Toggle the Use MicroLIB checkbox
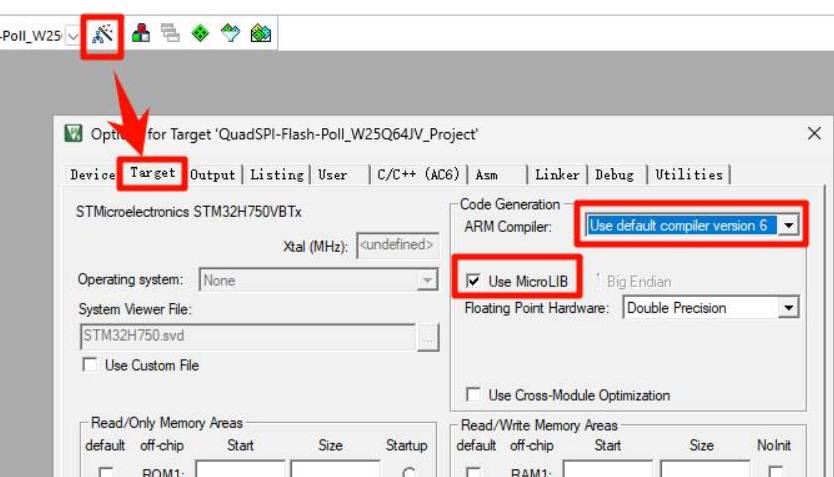The width and height of the screenshot is (834, 477). point(473,280)
